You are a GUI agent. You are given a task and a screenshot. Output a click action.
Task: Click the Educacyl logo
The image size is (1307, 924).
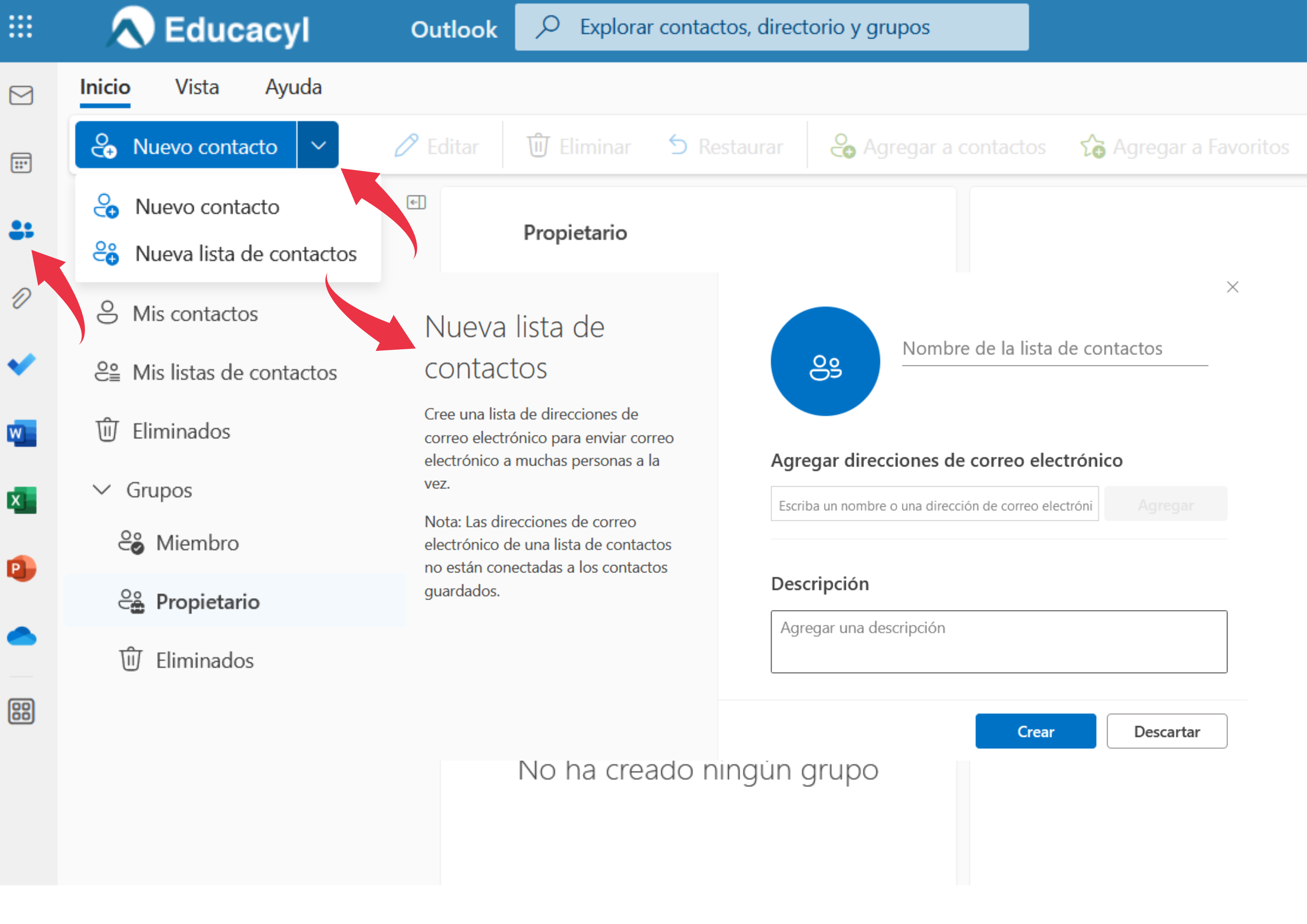208,28
